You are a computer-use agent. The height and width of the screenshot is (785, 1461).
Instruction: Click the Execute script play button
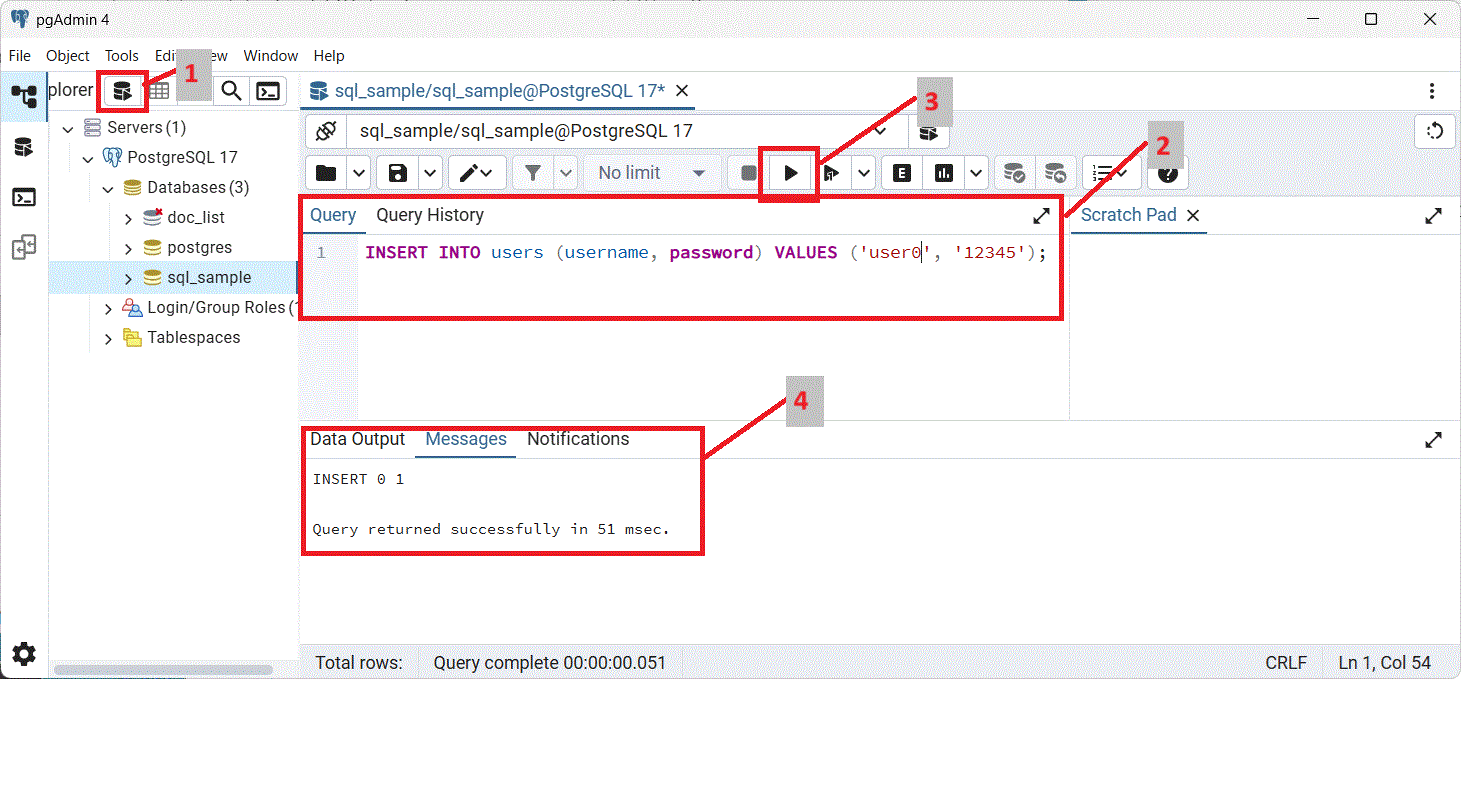790,173
